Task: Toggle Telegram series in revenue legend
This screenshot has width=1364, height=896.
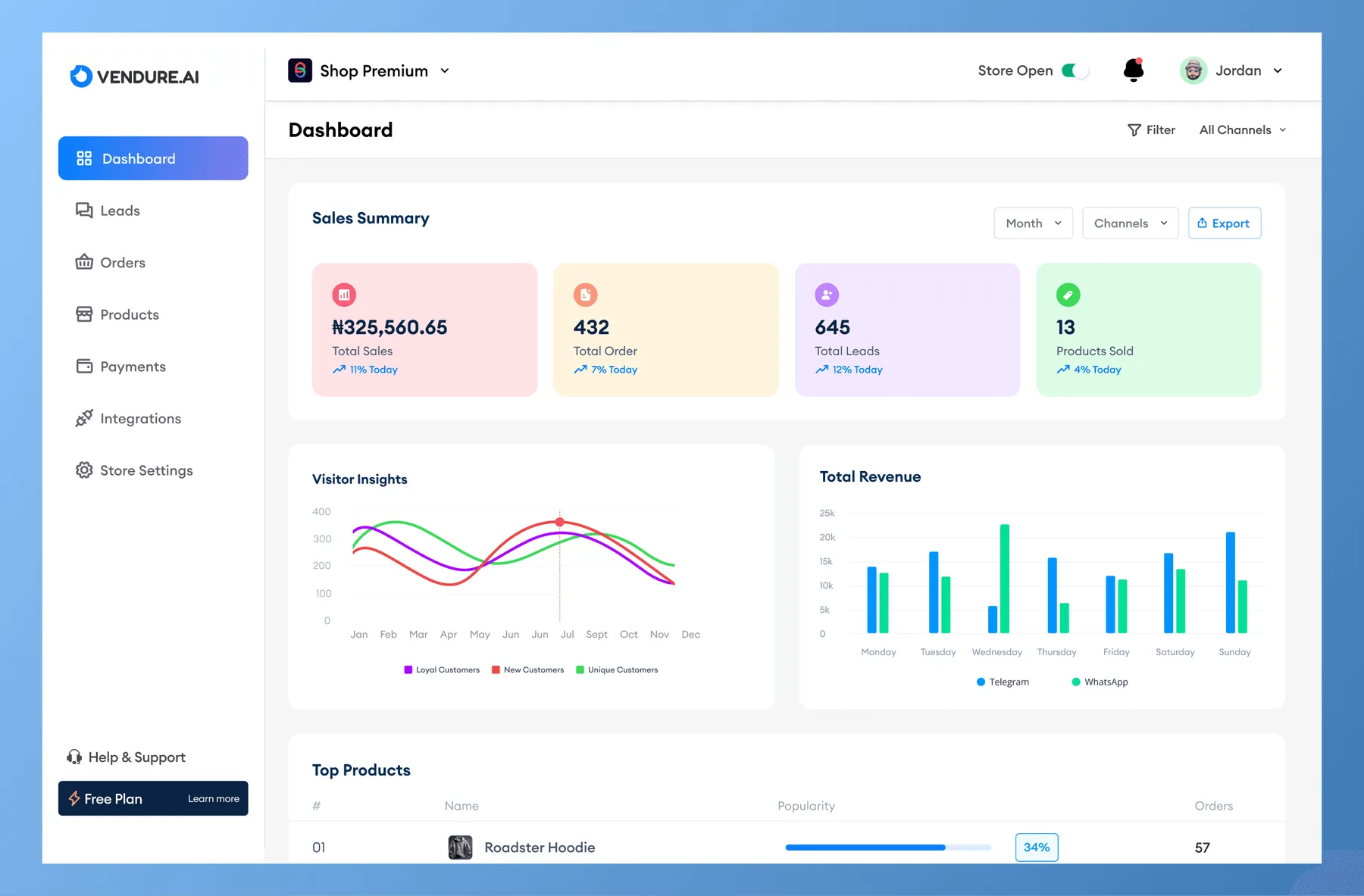Action: tap(1003, 682)
